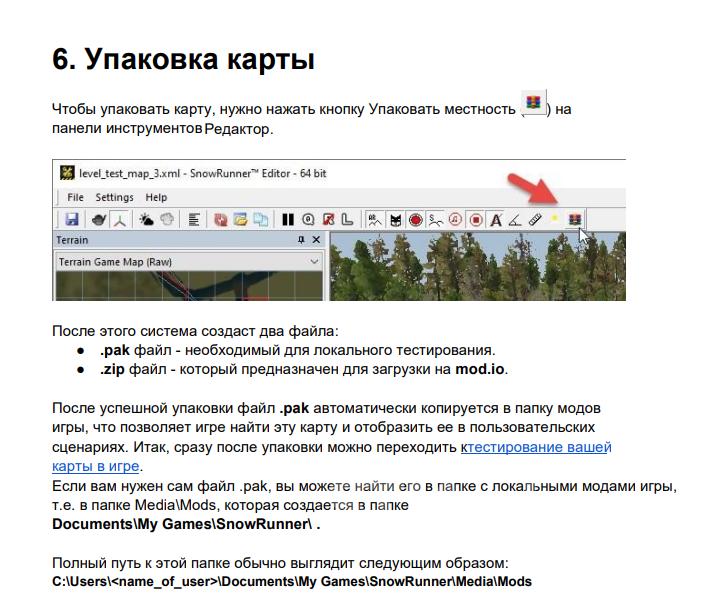Open the File menu
Screen dimensions: 721x600
point(76,197)
